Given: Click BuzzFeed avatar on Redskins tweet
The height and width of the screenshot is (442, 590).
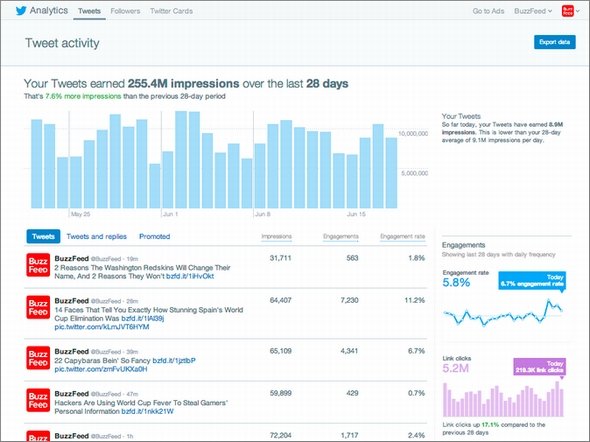Looking at the screenshot, I should (x=38, y=265).
